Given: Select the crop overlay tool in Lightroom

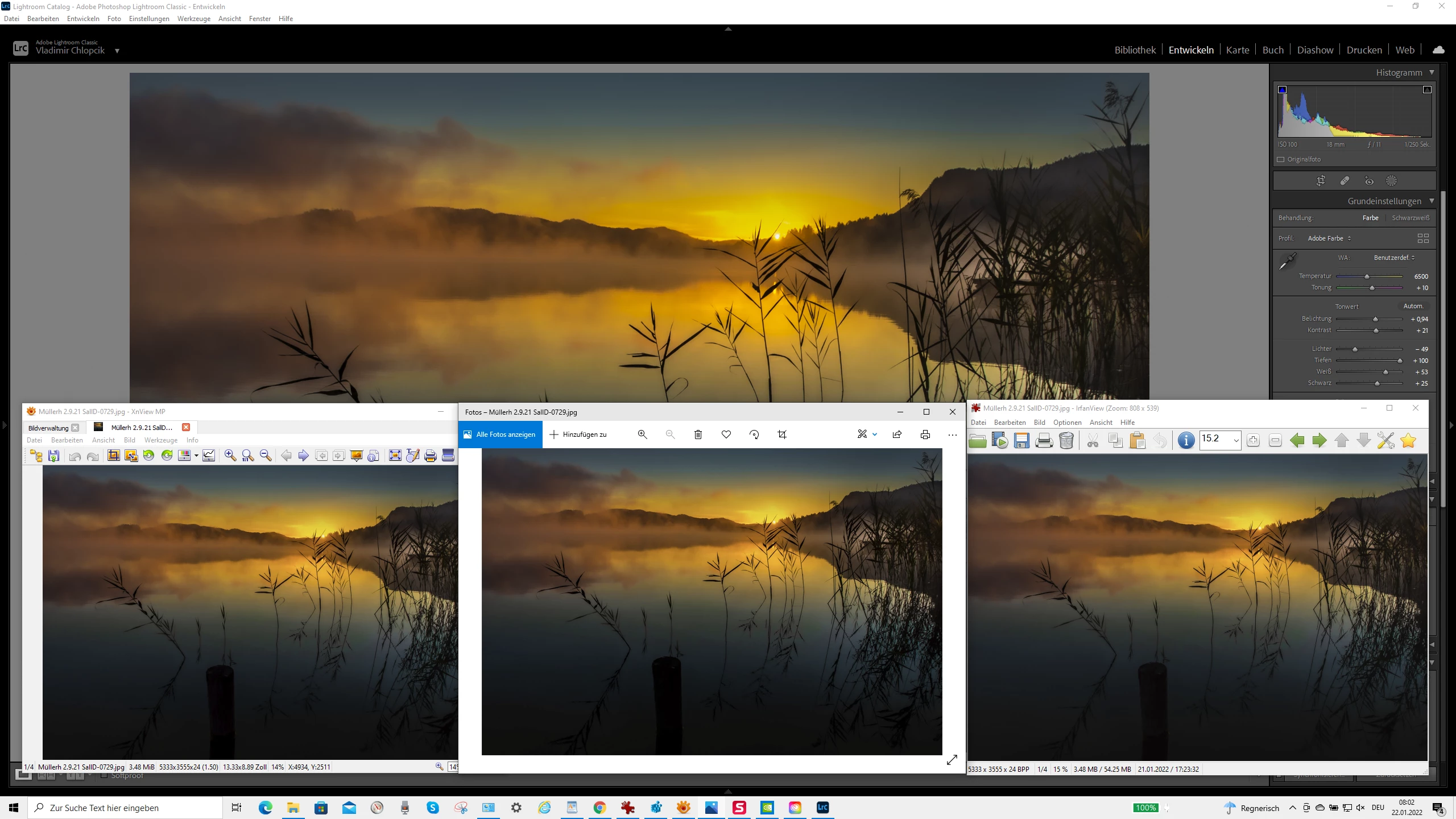Looking at the screenshot, I should click(x=1321, y=181).
